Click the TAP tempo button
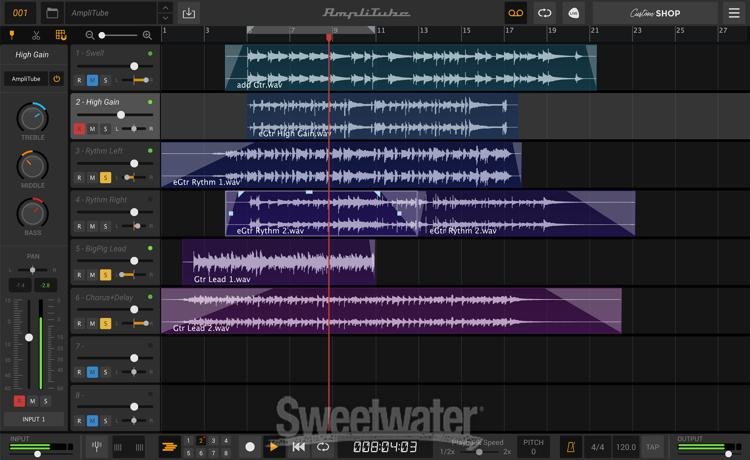This screenshot has height=460, width=750. pos(652,447)
